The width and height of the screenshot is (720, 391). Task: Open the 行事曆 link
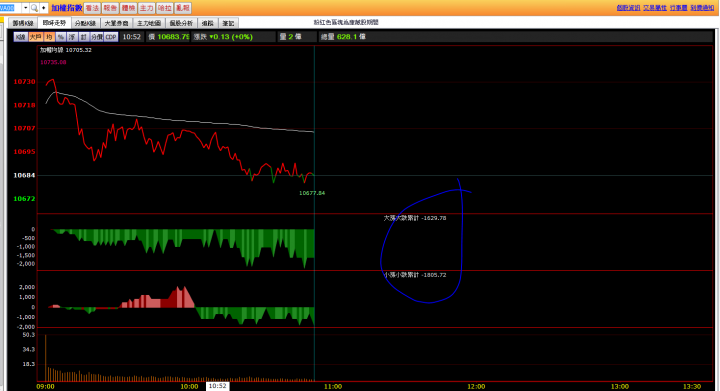pyautogui.click(x=679, y=8)
